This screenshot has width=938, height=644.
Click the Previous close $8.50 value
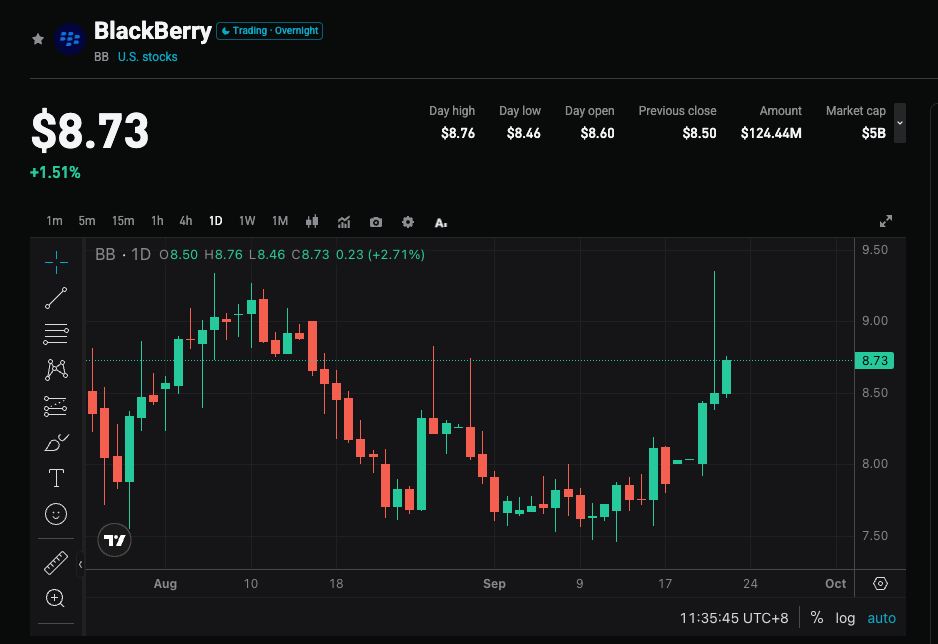click(x=699, y=133)
